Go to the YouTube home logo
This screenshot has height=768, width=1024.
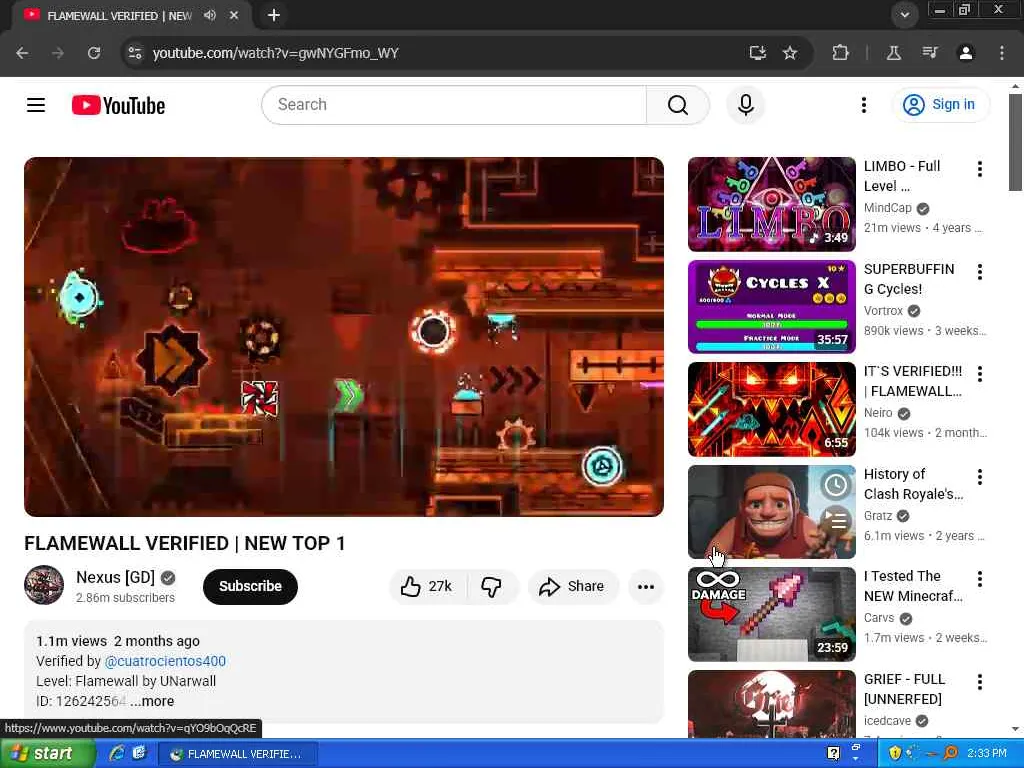tap(118, 105)
